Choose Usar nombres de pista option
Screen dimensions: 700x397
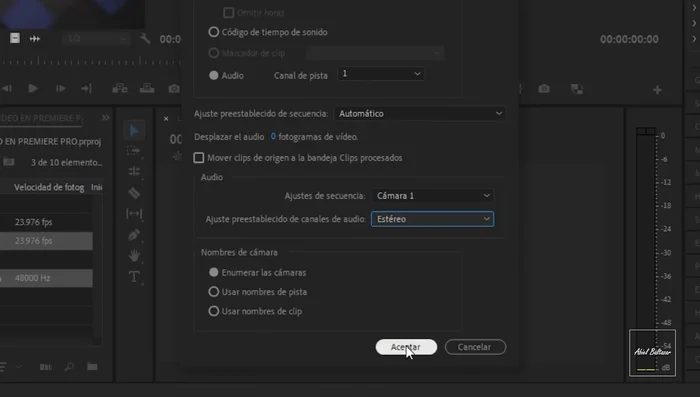[x=214, y=292]
